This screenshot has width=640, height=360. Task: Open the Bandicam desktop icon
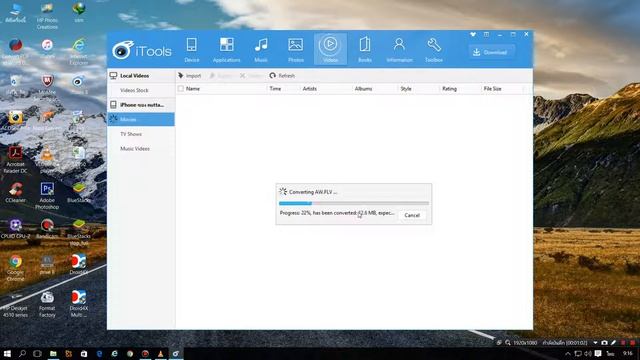click(47, 229)
